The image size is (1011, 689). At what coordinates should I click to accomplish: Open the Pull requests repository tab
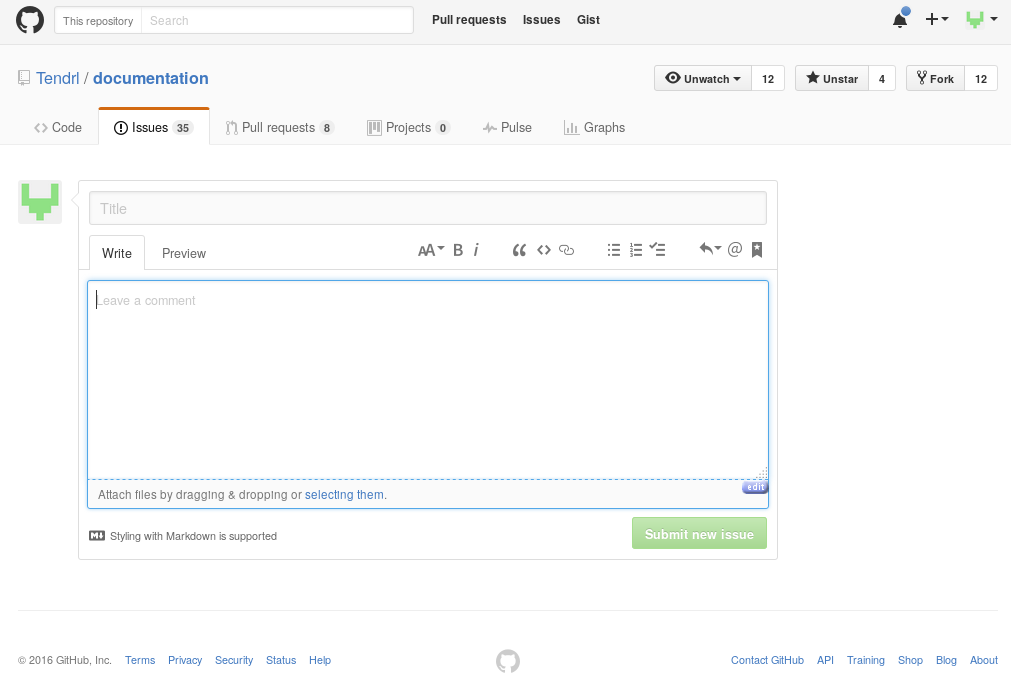[279, 128]
